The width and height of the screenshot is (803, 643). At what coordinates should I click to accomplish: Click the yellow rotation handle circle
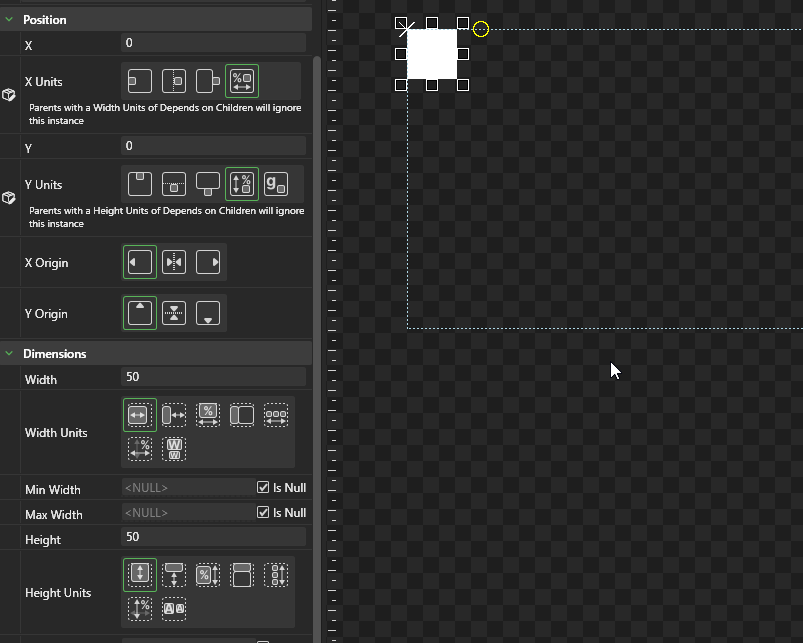481,29
